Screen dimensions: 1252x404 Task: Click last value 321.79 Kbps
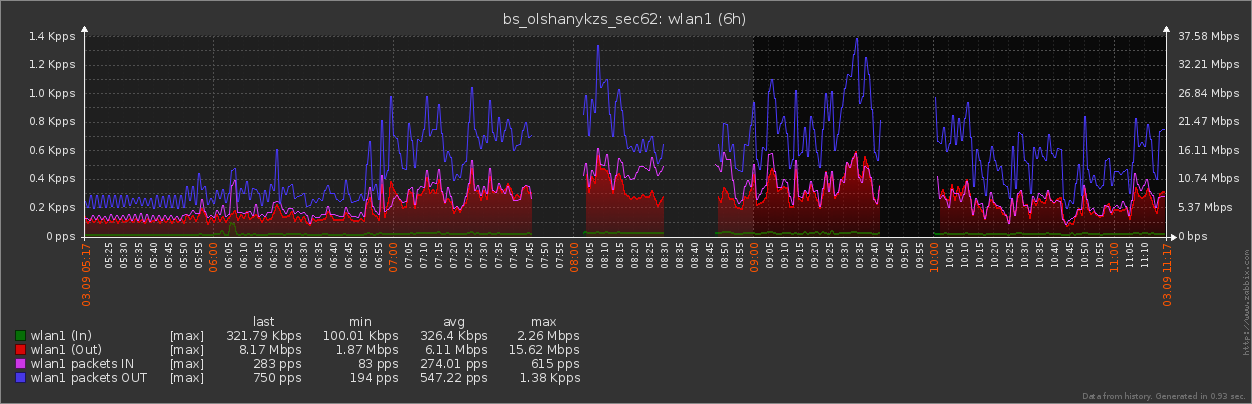264,336
